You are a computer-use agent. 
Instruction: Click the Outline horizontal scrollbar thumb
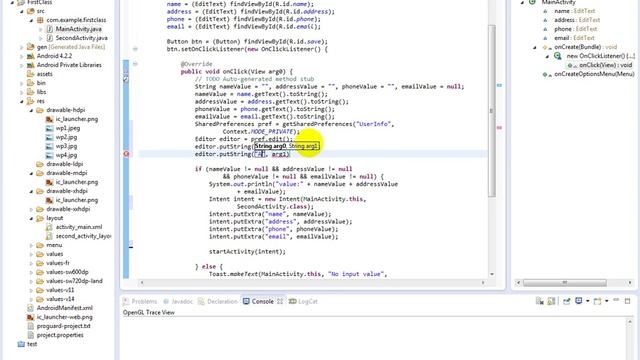pos(565,282)
